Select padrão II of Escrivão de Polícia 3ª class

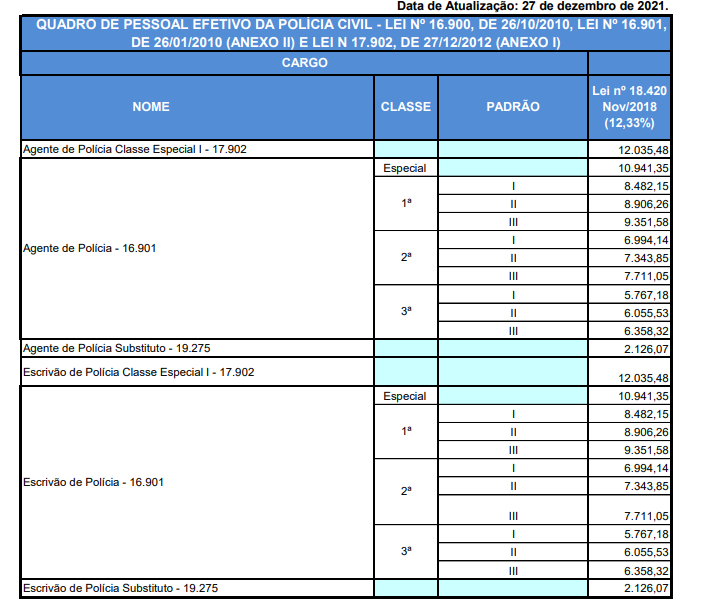513,552
